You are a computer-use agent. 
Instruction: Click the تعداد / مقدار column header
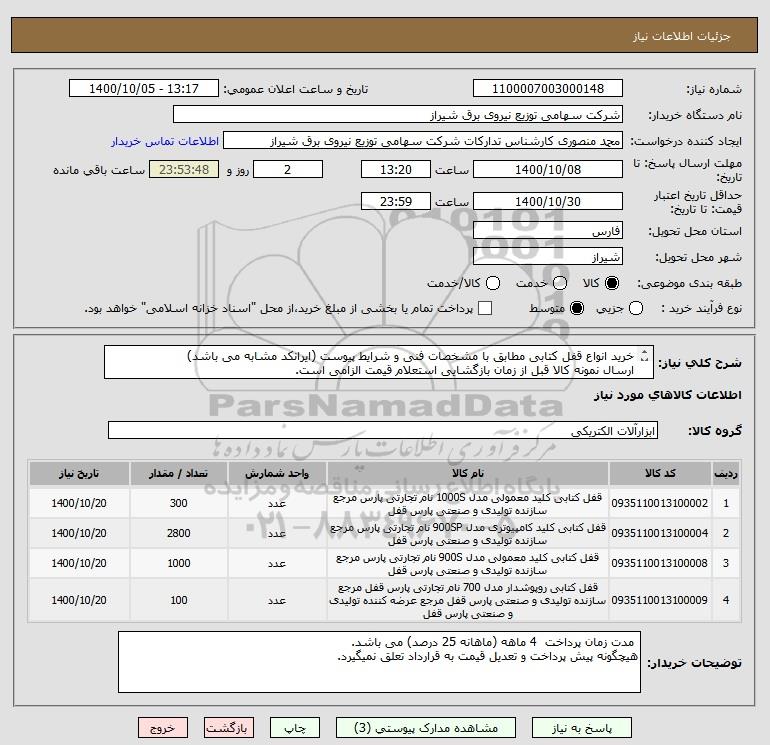[x=178, y=474]
